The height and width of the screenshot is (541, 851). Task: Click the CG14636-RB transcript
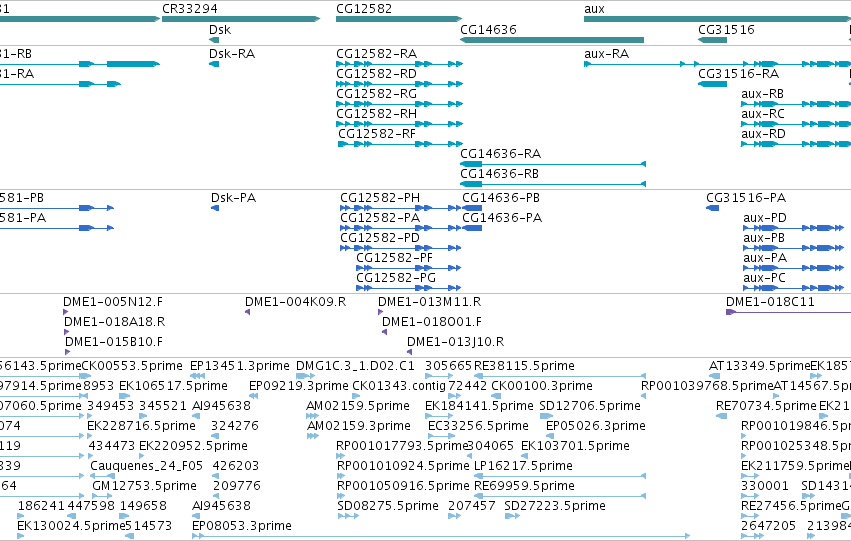coord(553,184)
